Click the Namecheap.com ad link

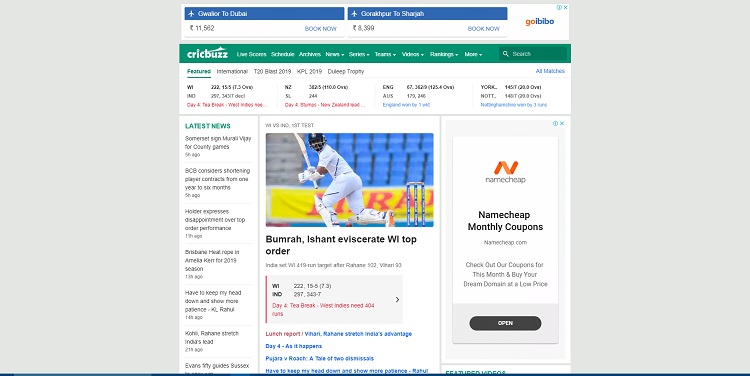pos(505,243)
